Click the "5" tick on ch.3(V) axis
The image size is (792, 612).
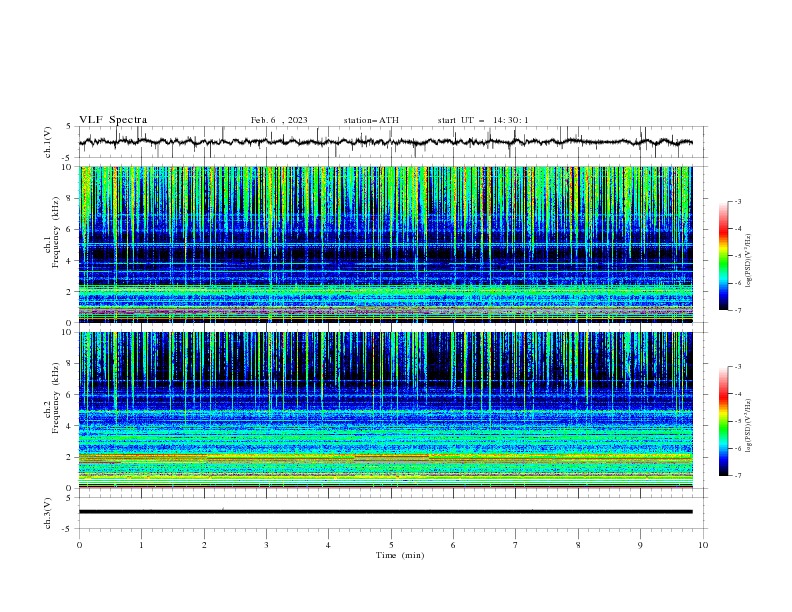point(69,497)
